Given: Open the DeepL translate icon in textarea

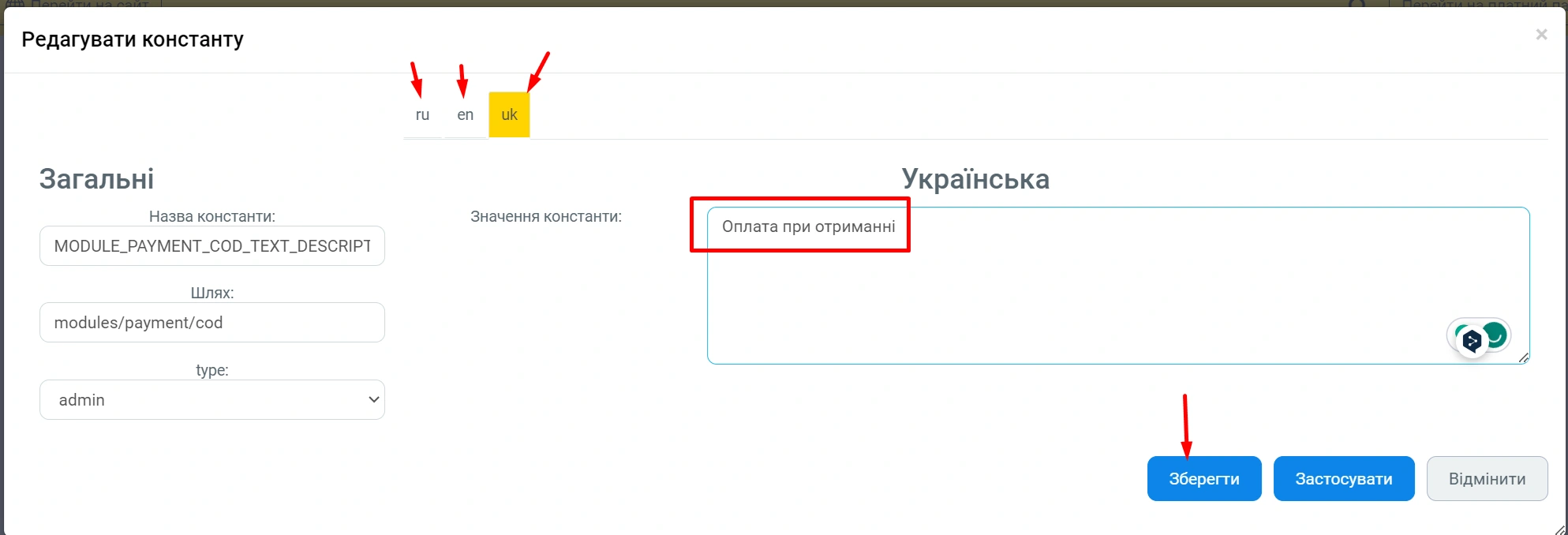Looking at the screenshot, I should tap(1471, 341).
